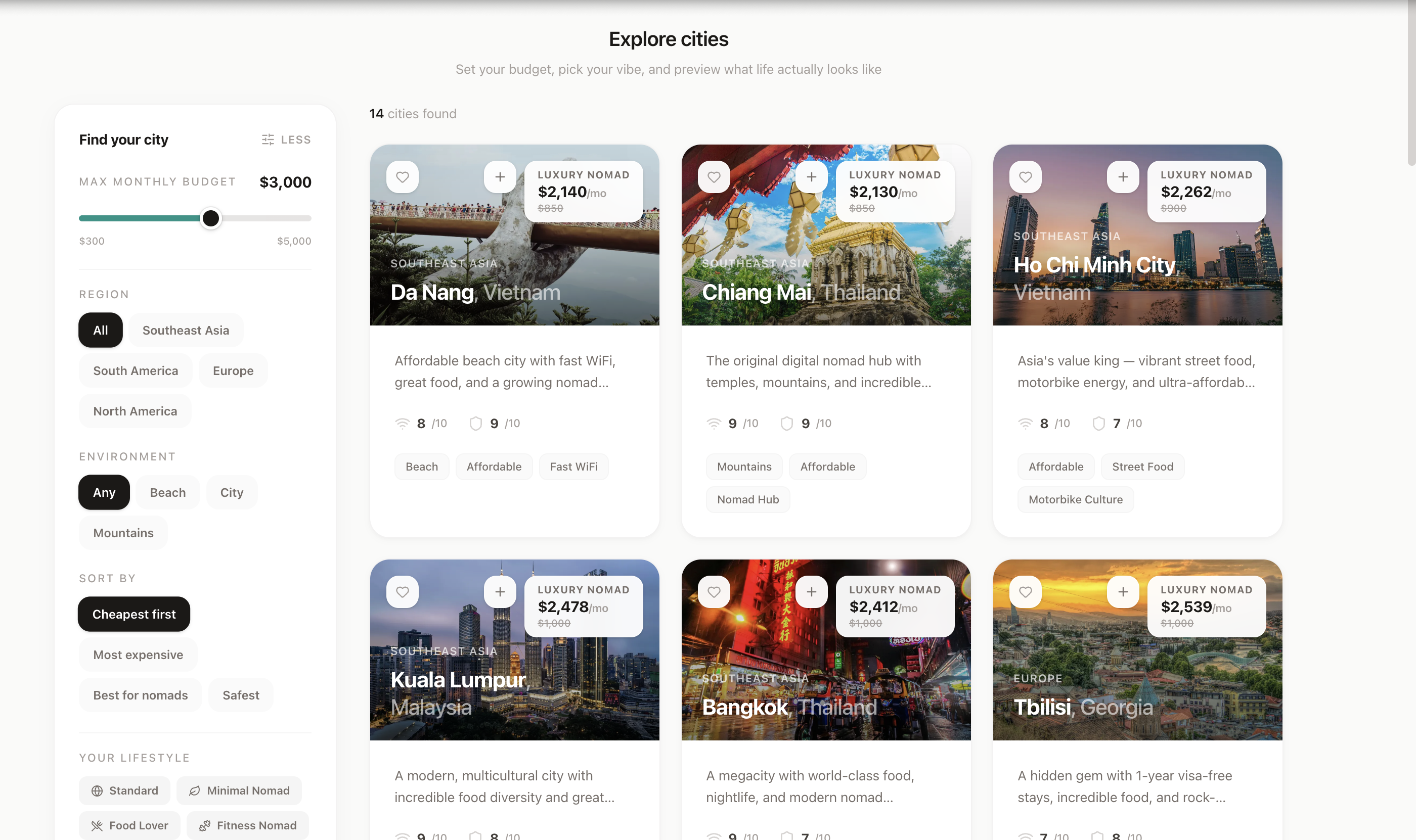Click the Ho Chi Minh safety score 7/10
This screenshot has width=1416, height=840.
[x=1117, y=424]
